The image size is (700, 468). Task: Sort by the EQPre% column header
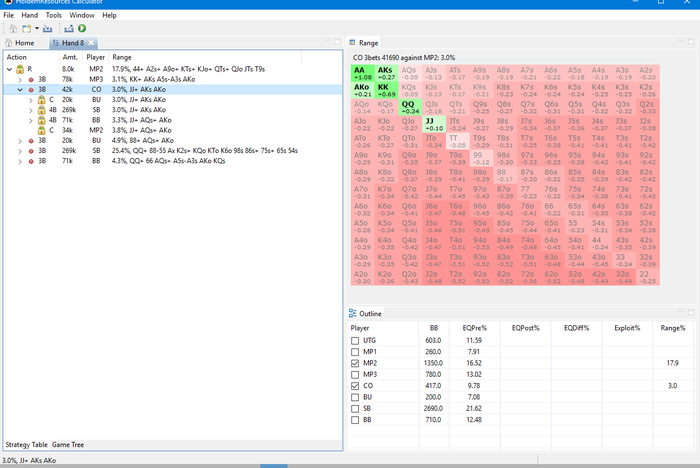click(x=475, y=328)
